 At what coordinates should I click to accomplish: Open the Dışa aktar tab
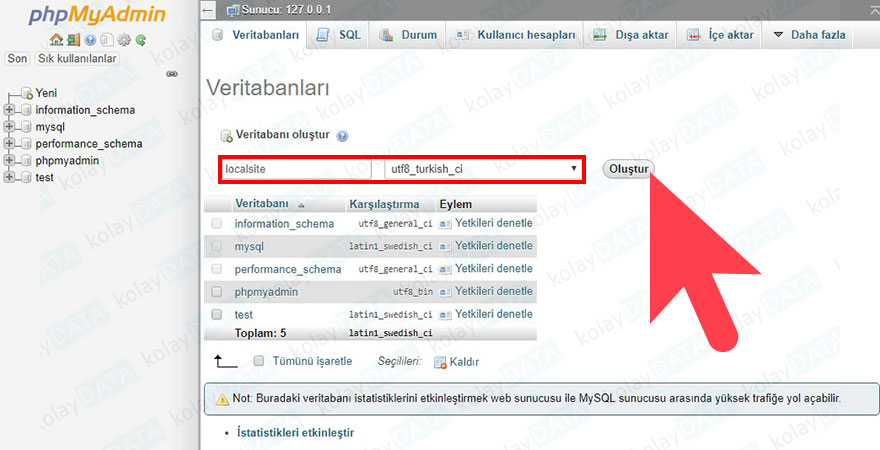click(x=631, y=35)
